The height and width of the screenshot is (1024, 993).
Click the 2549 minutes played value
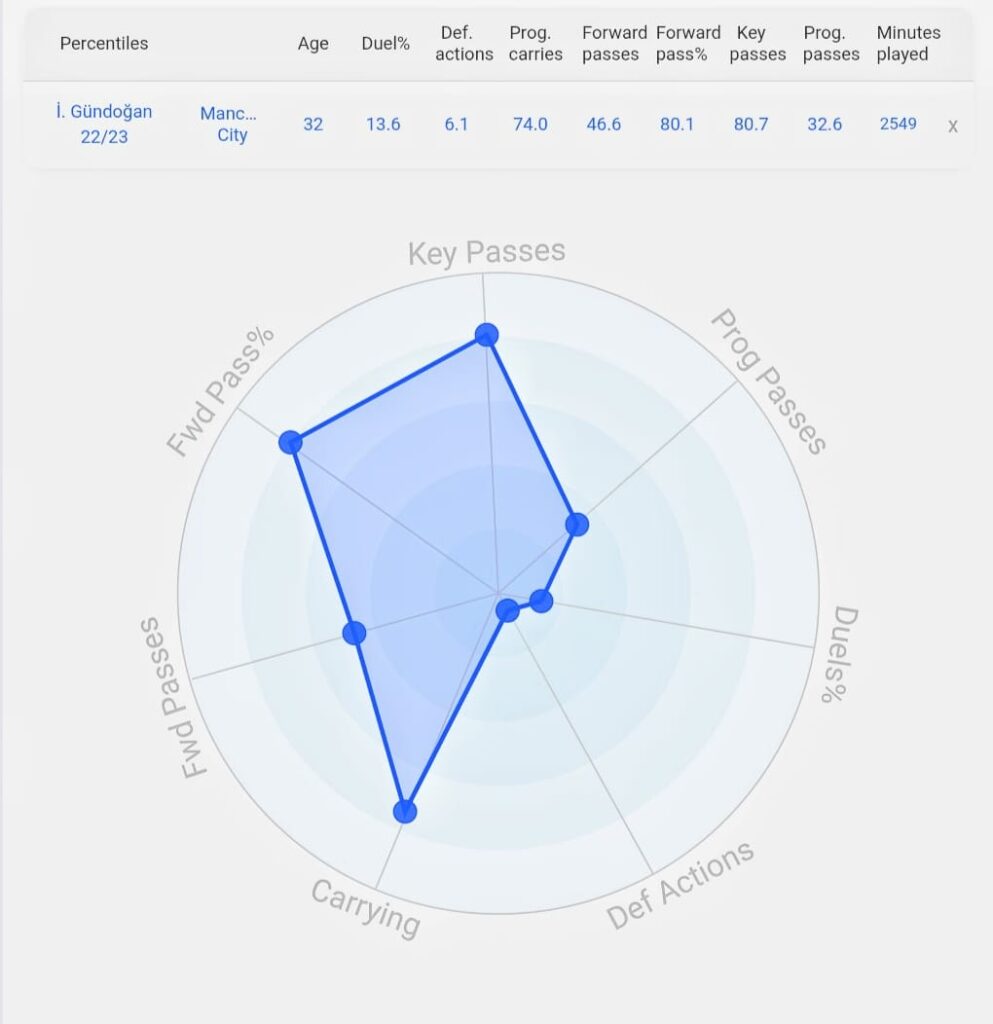(898, 124)
